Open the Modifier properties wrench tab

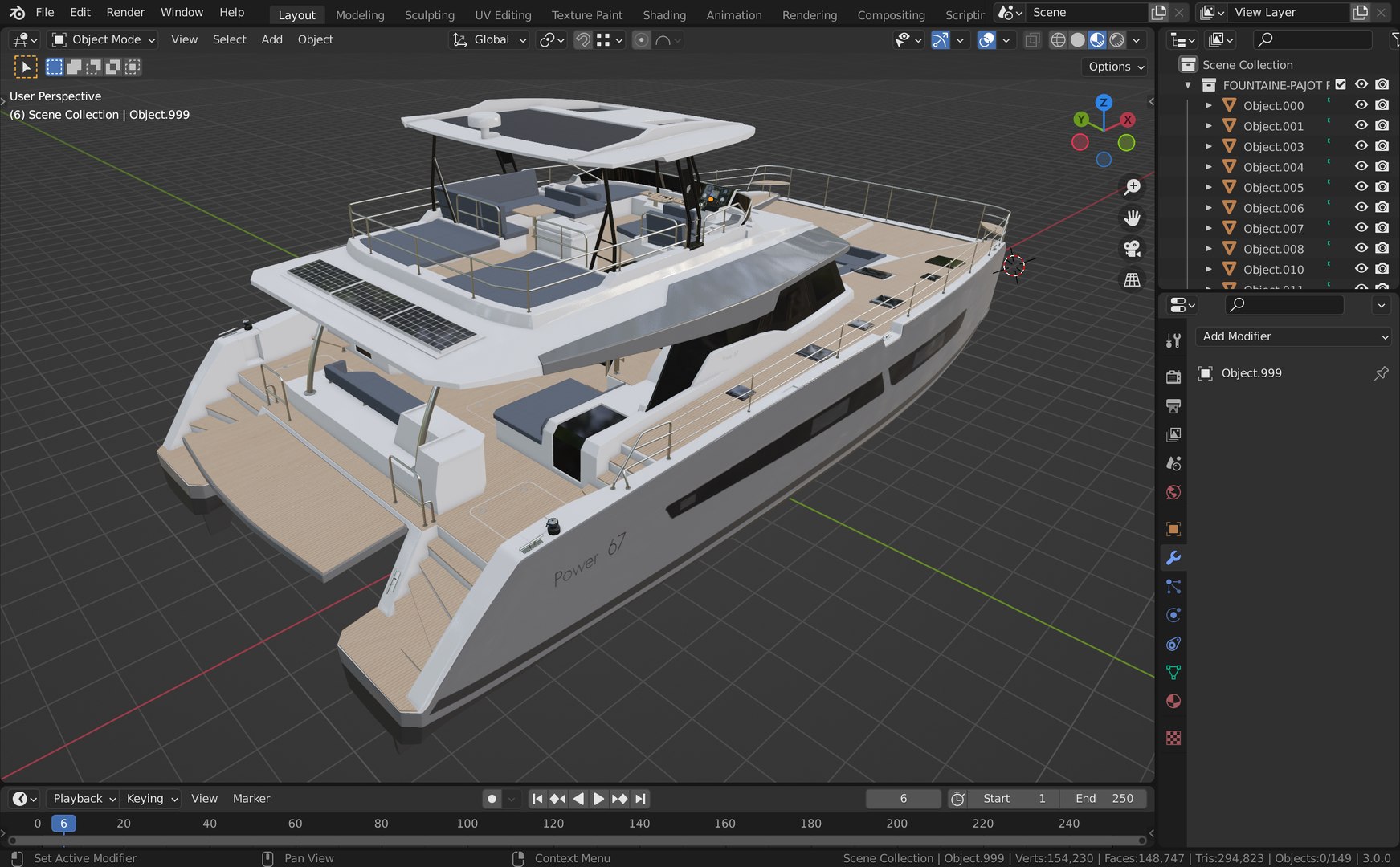pos(1173,558)
